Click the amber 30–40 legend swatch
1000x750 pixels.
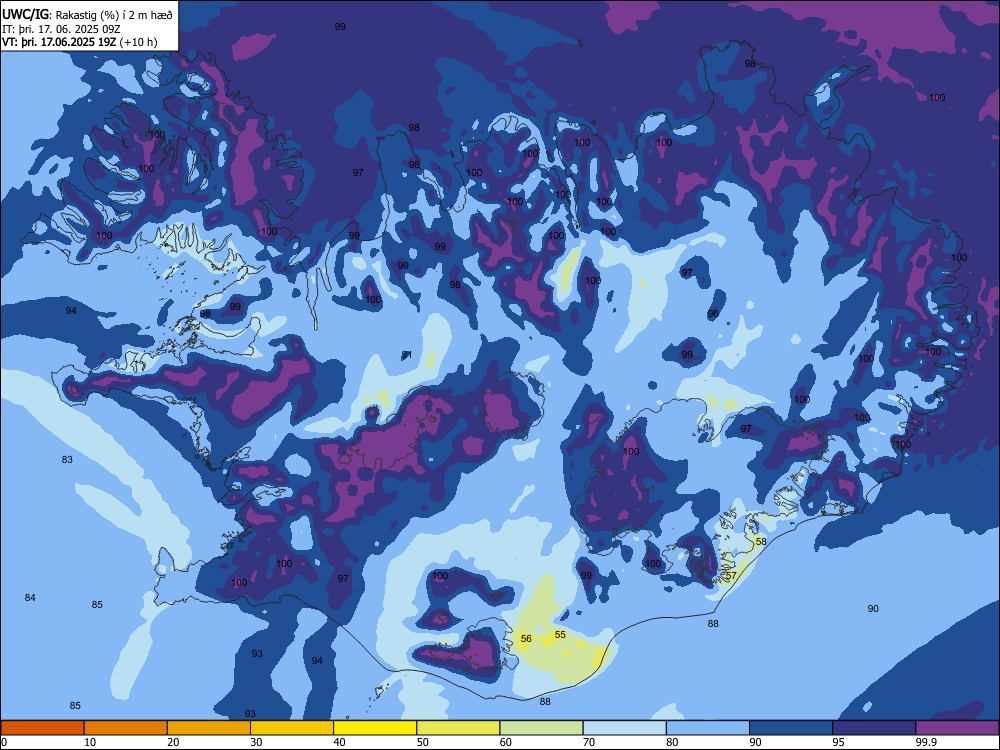click(x=292, y=728)
